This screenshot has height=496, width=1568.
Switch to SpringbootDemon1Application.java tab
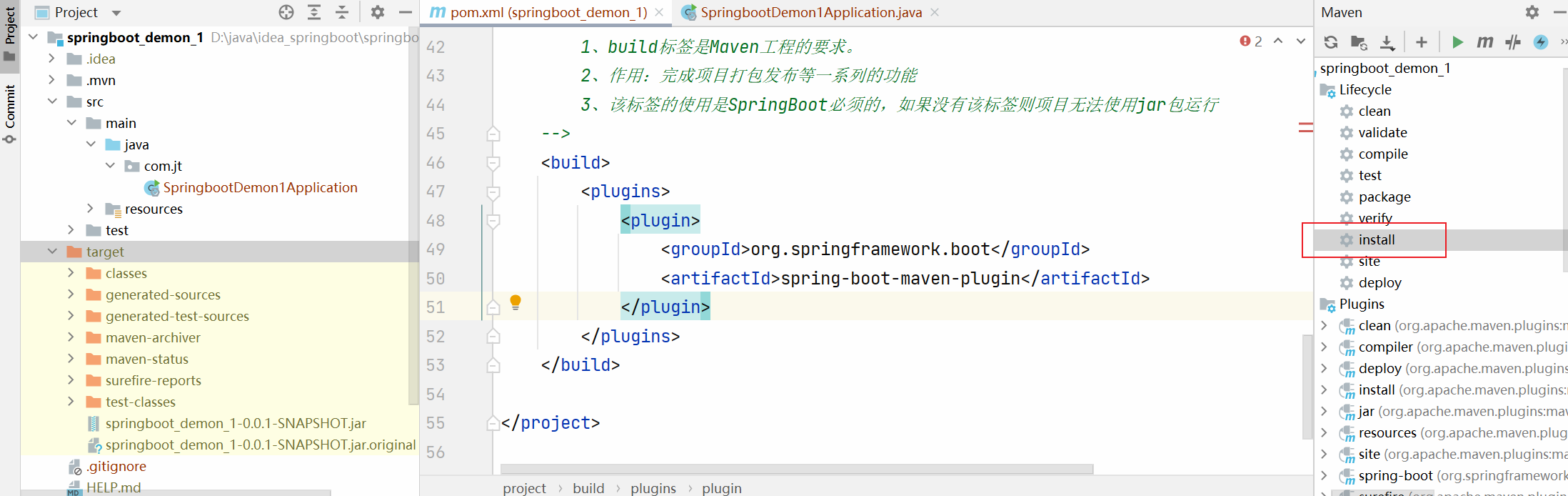(810, 12)
